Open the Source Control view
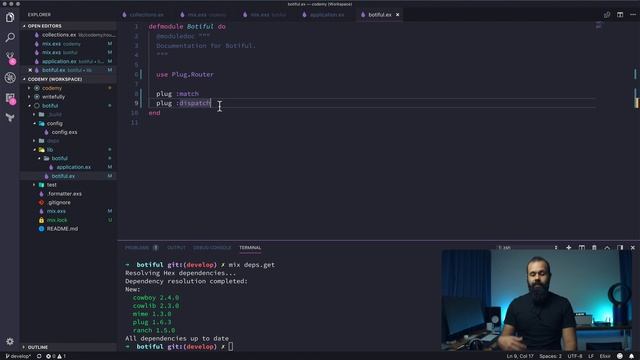 [x=10, y=57]
